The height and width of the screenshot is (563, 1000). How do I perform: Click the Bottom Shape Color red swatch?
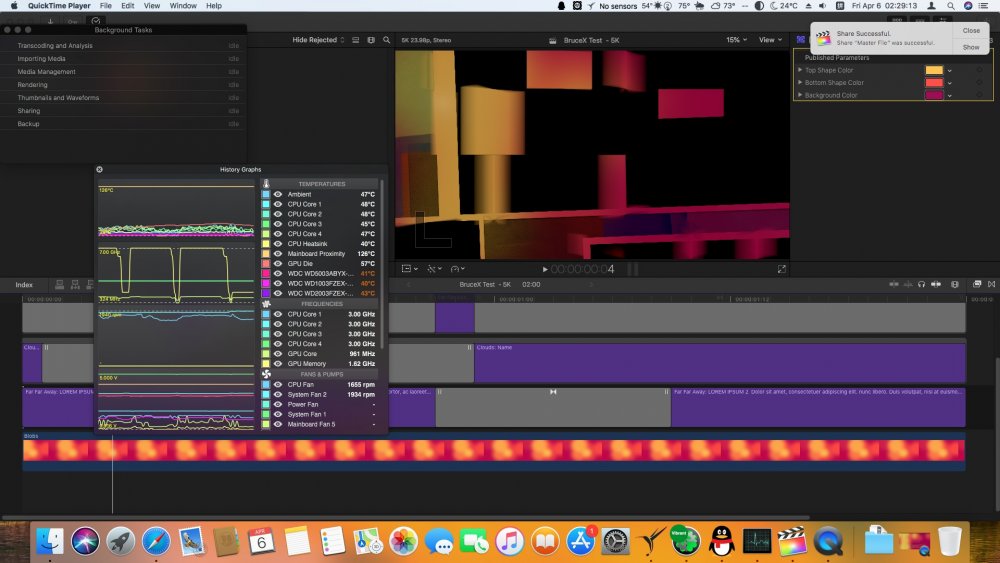[x=934, y=82]
